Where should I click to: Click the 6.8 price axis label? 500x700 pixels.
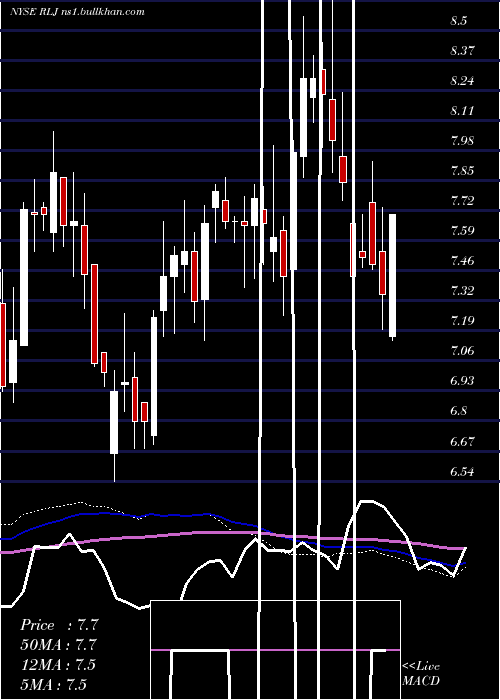pyautogui.click(x=458, y=411)
